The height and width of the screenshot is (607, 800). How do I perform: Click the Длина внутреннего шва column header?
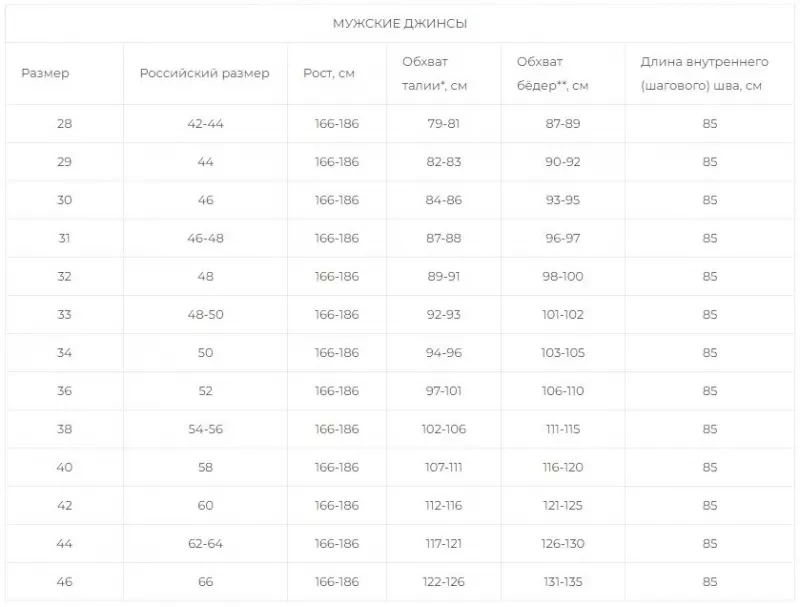tap(702, 74)
